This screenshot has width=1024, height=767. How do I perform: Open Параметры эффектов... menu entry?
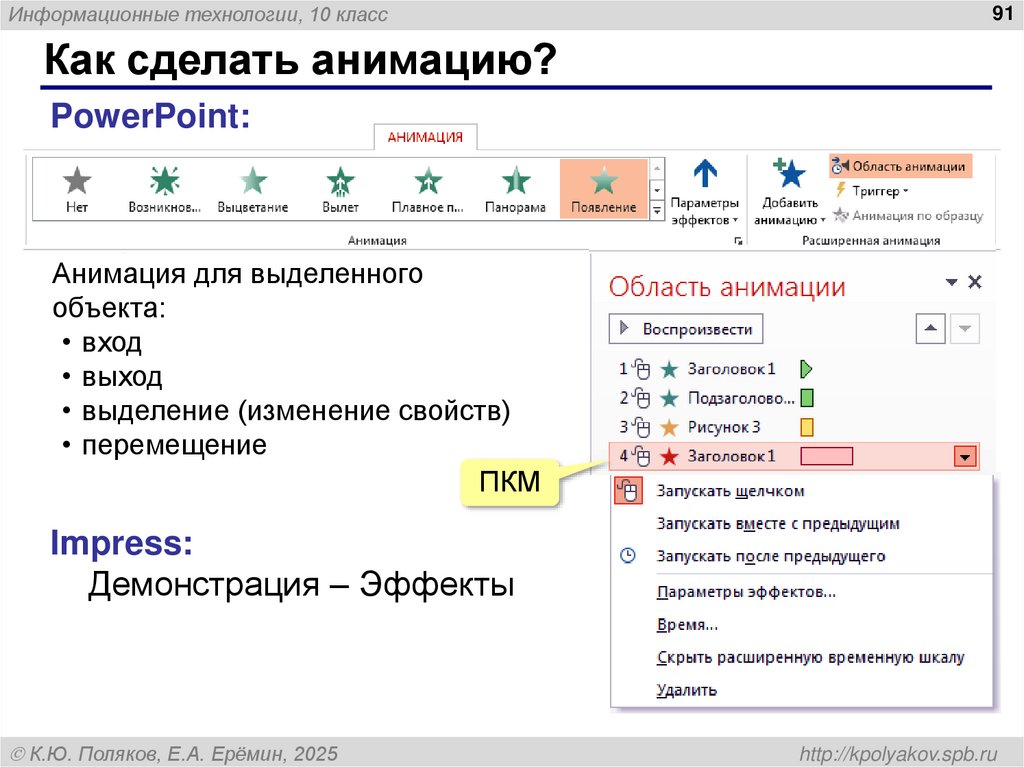[x=746, y=592]
